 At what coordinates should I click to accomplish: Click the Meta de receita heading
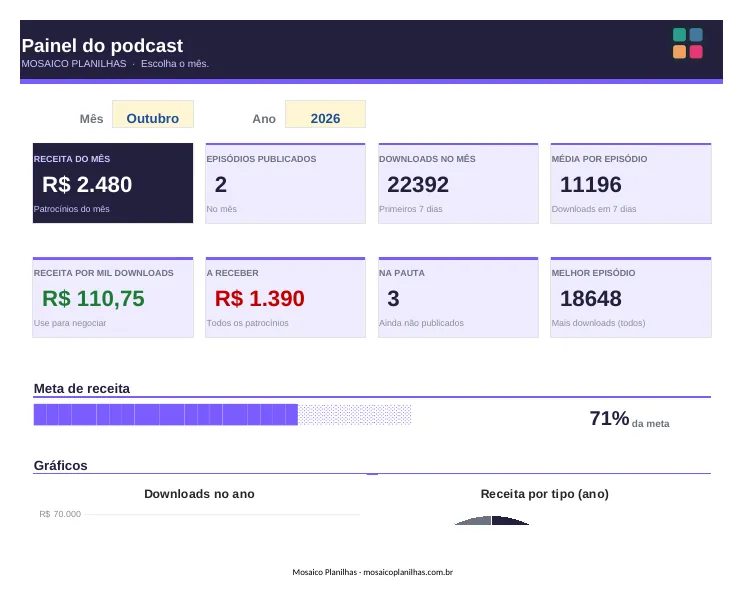(x=82, y=389)
